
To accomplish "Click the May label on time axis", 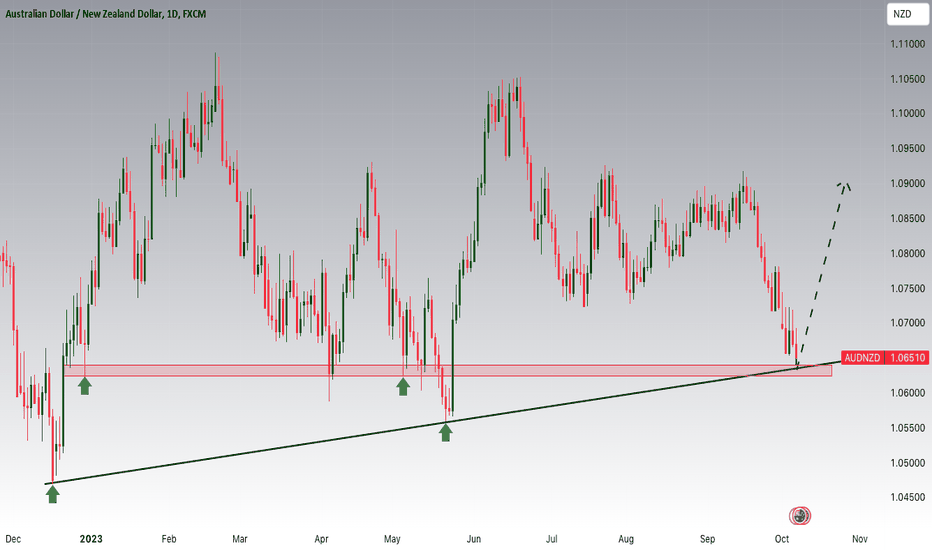I will pos(392,539).
